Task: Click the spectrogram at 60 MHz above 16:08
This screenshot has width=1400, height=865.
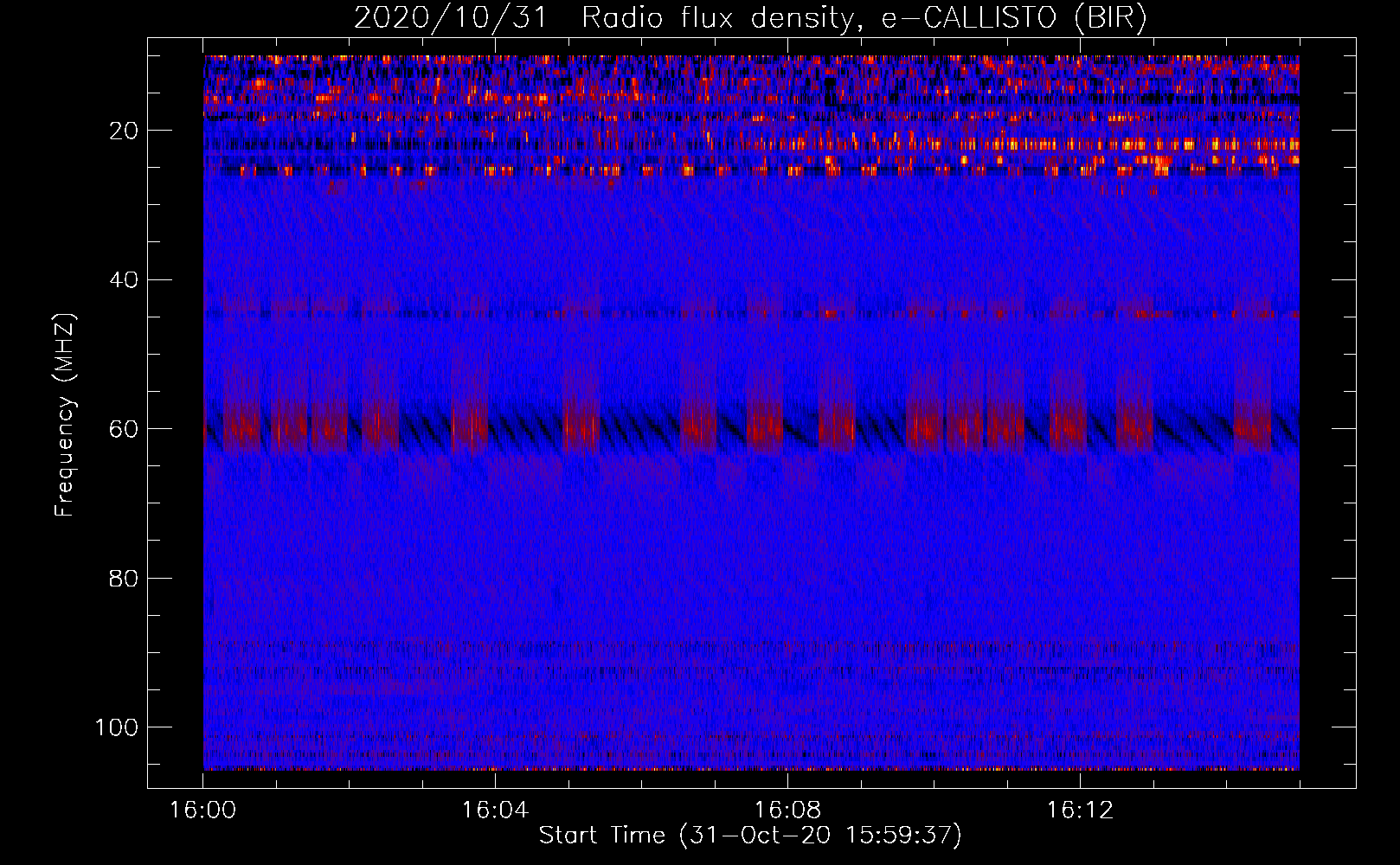Action: (787, 428)
